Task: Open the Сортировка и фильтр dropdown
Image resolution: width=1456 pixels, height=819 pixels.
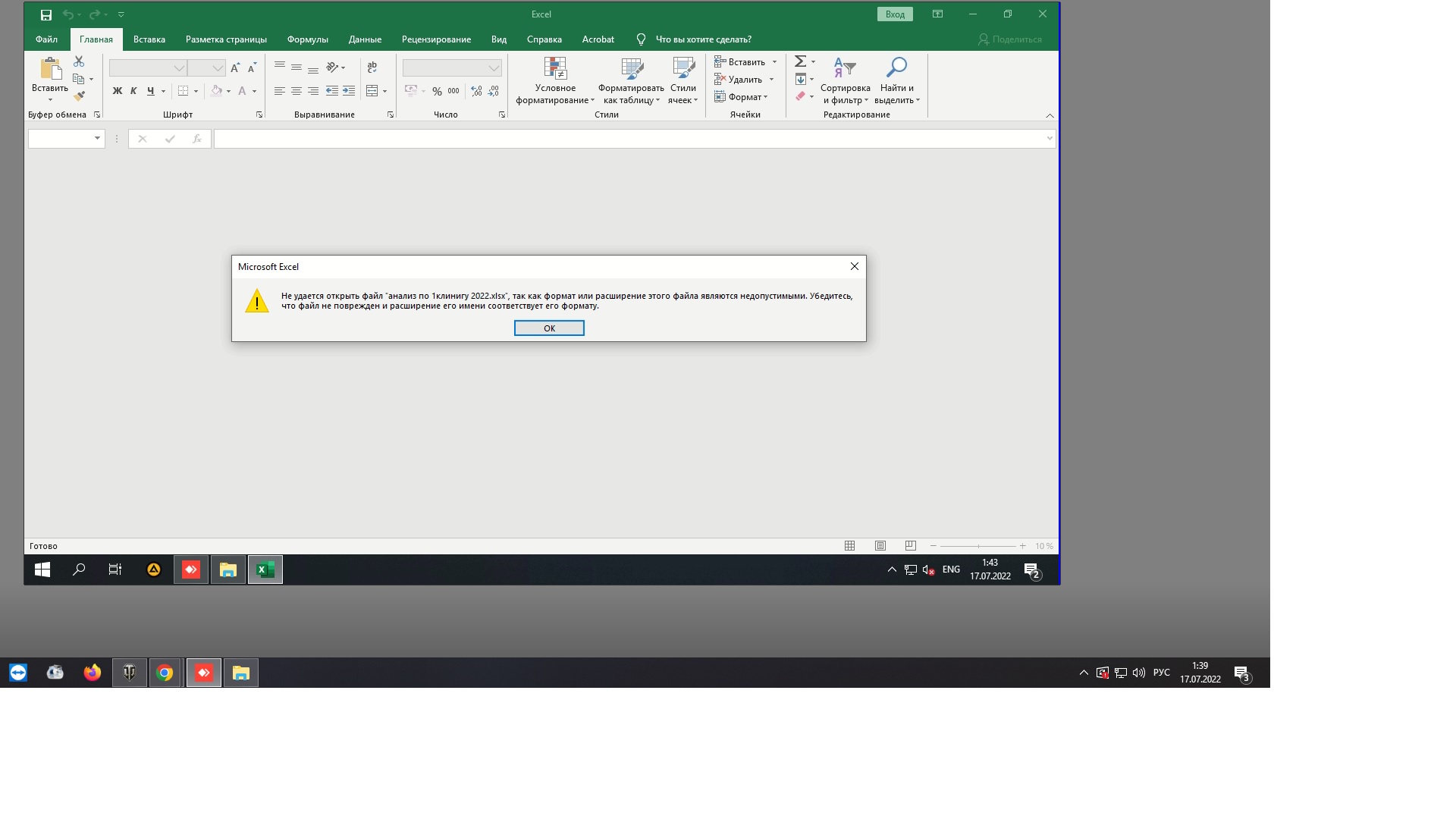Action: coord(845,81)
